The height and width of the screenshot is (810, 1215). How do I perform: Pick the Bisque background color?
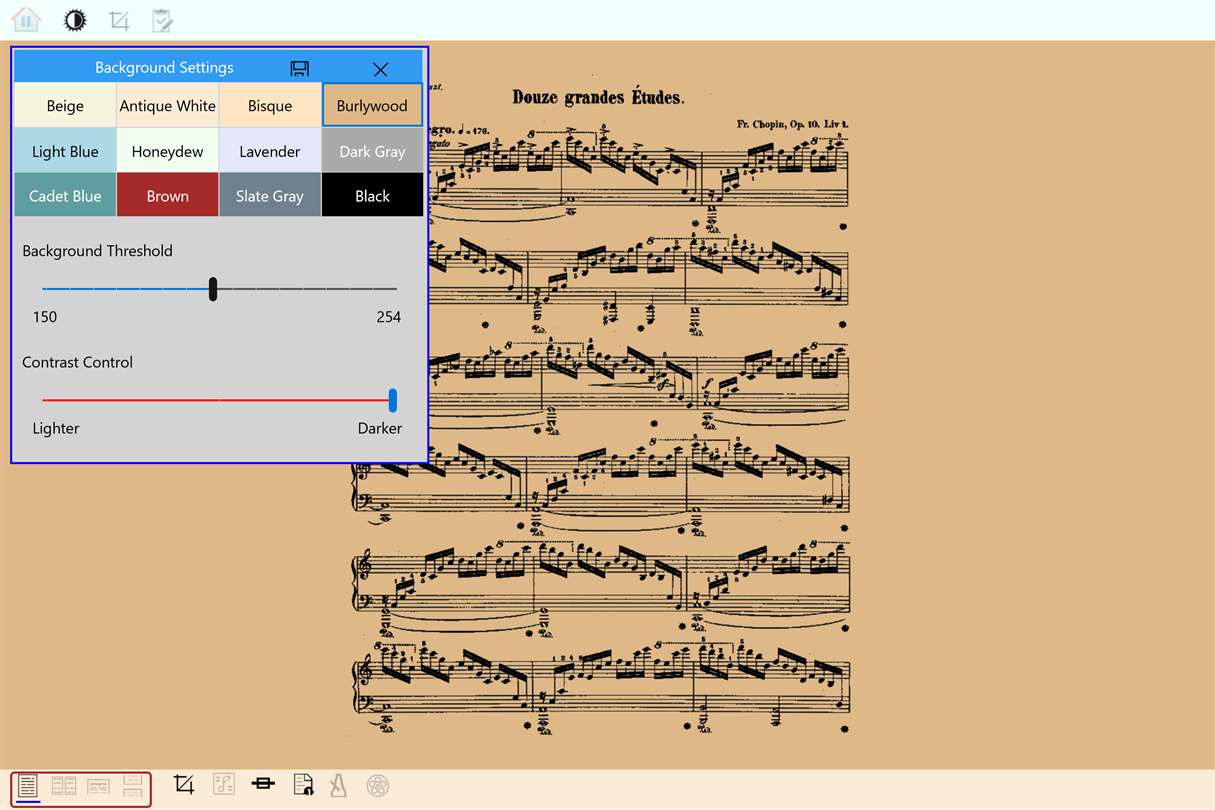pos(270,106)
